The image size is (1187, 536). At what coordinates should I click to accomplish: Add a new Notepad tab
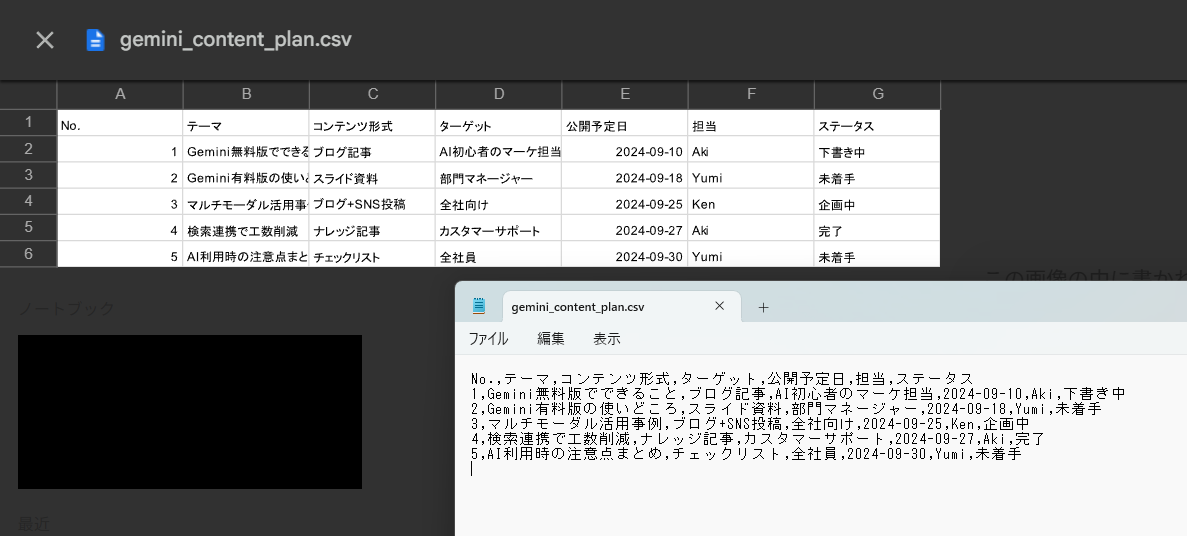point(763,307)
